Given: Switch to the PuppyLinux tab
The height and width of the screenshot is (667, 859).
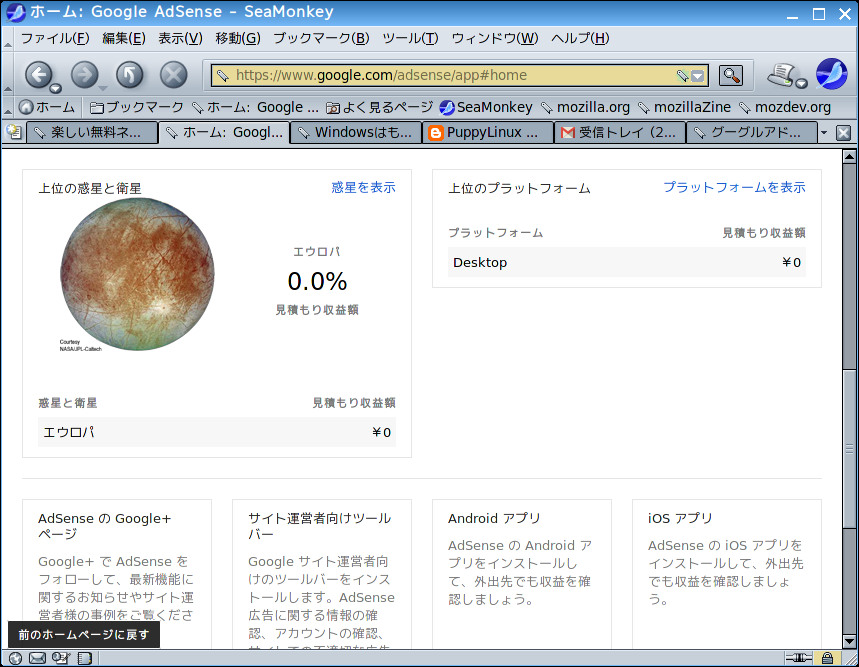Looking at the screenshot, I should tap(488, 133).
